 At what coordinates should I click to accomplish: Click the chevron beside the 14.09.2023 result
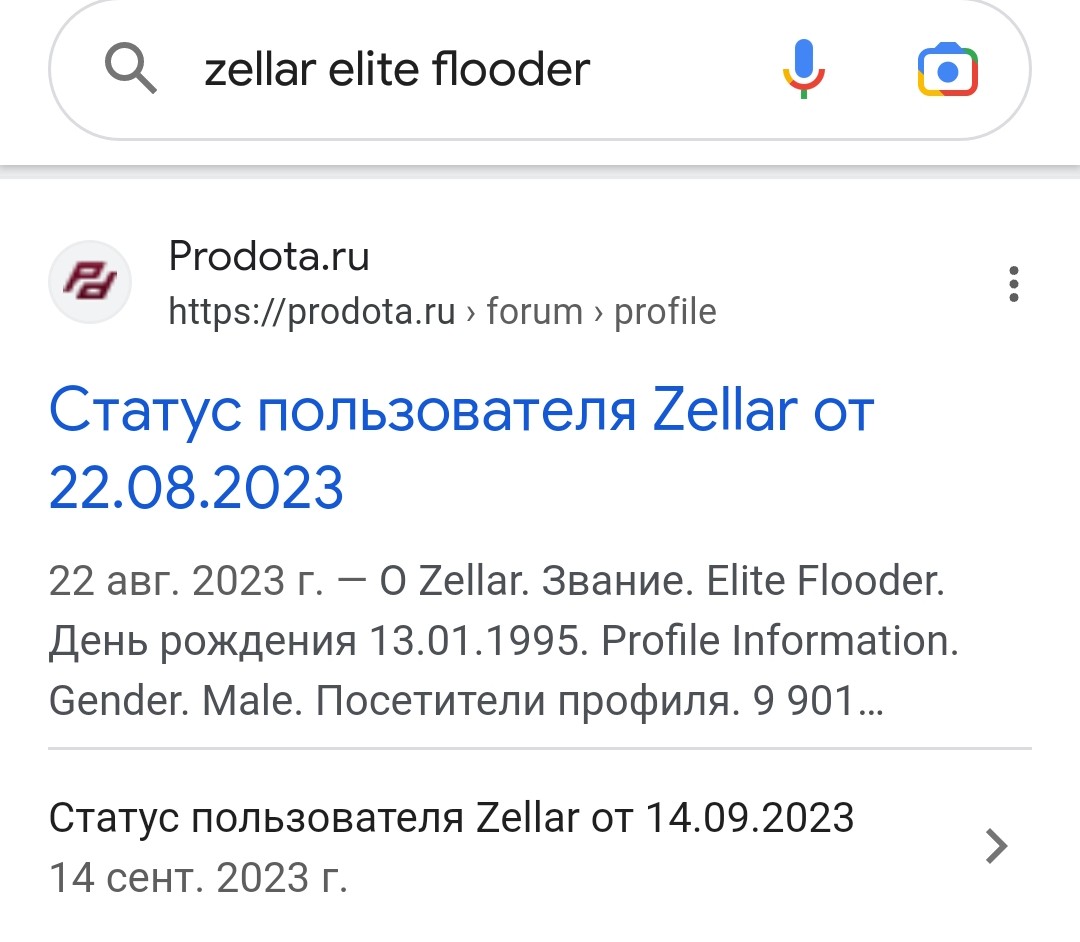[x=996, y=846]
